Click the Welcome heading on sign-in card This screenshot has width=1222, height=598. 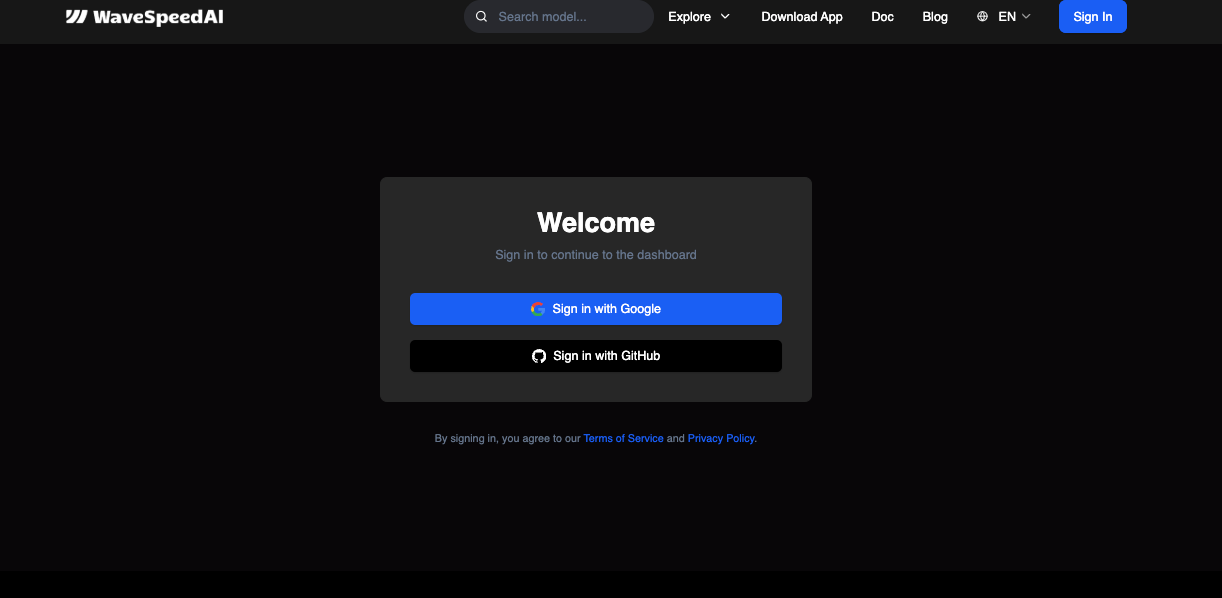click(x=596, y=222)
